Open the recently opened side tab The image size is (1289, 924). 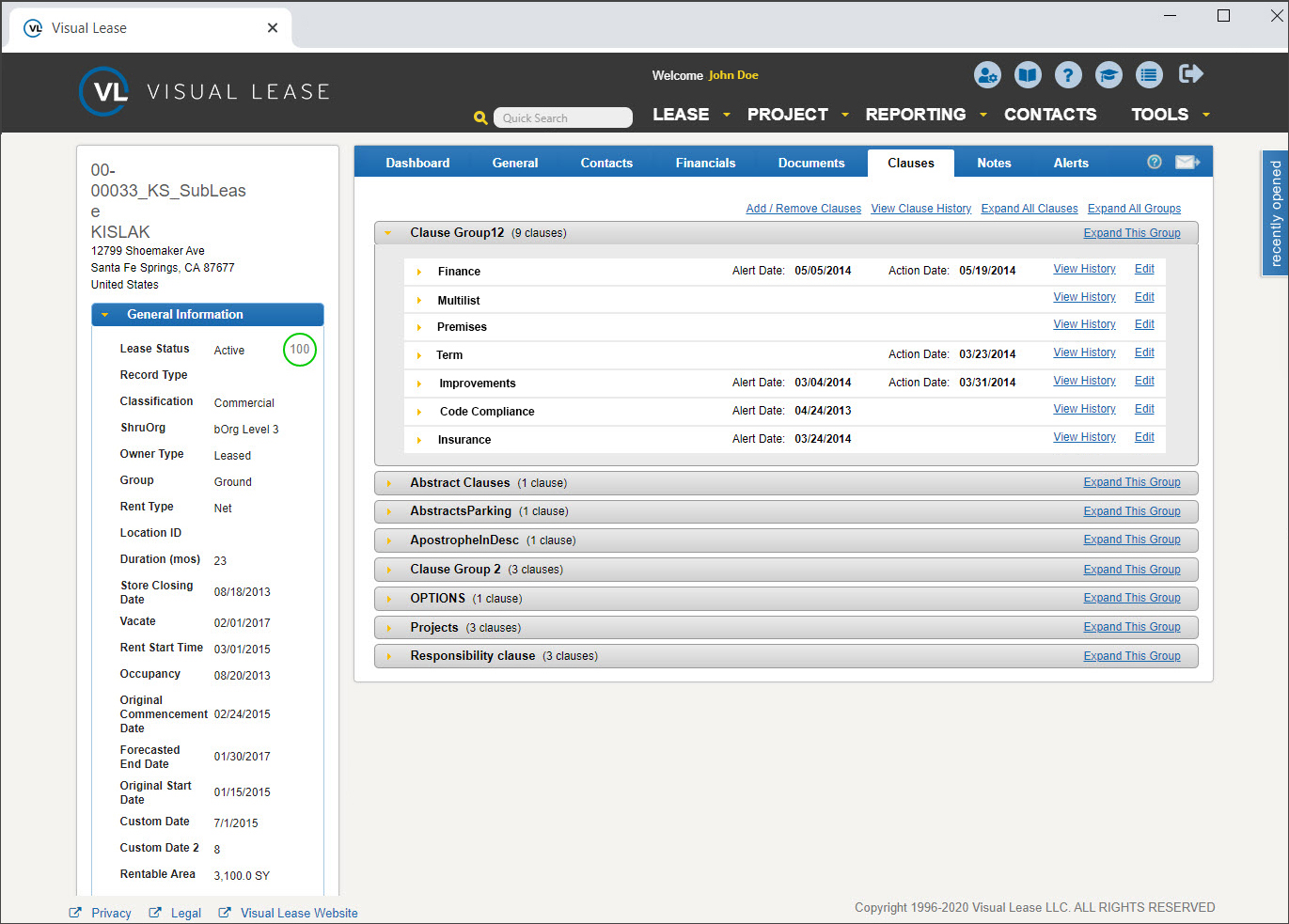(x=1275, y=213)
